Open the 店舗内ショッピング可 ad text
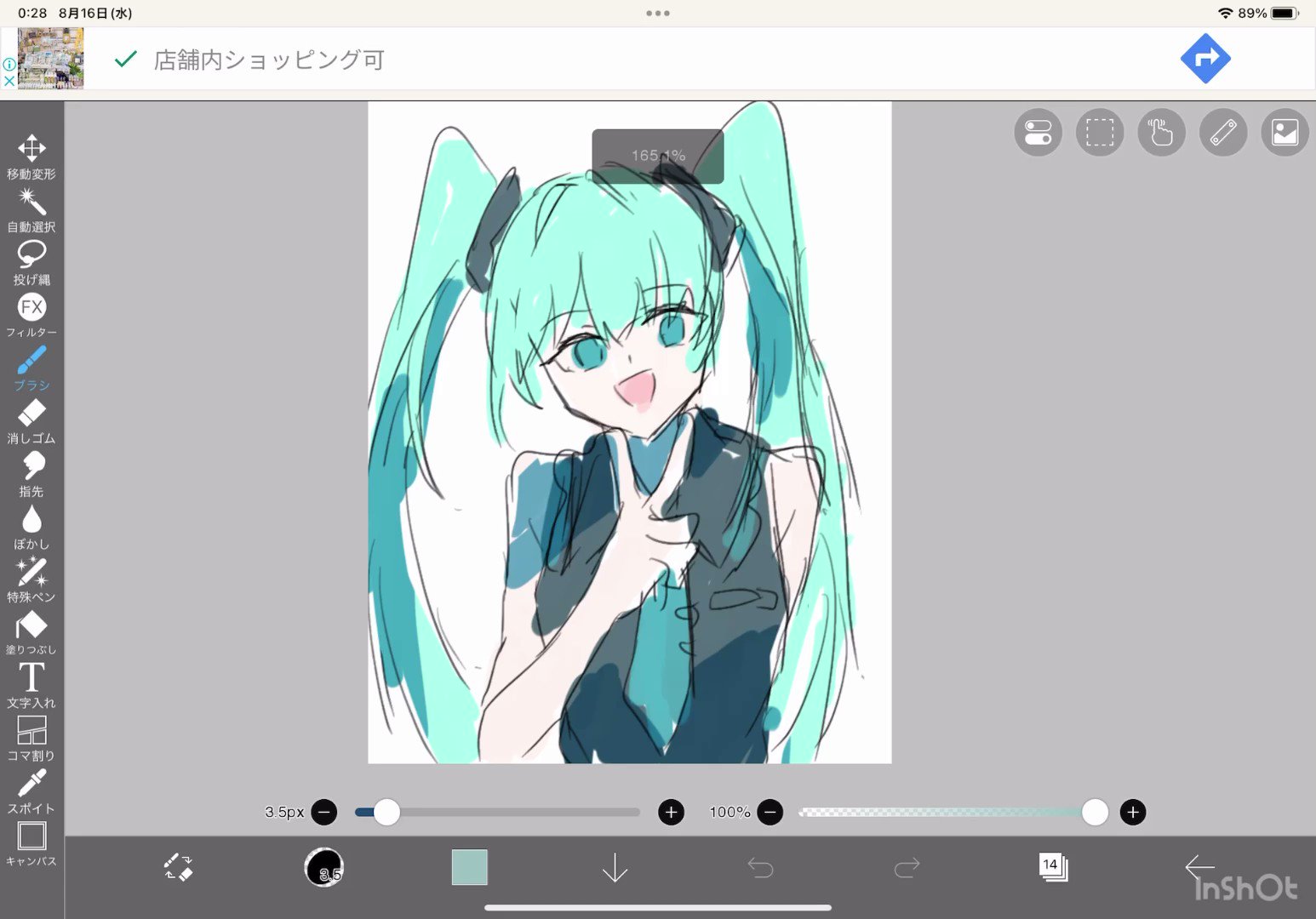 coord(269,60)
